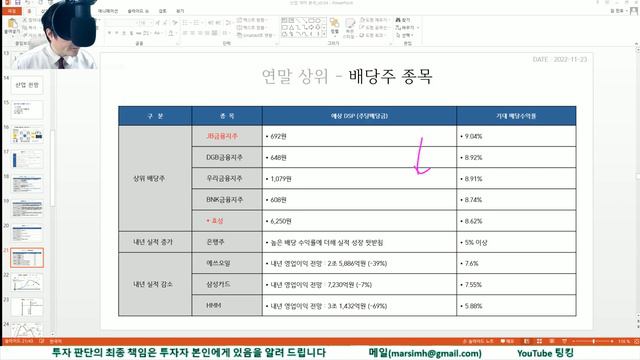The height and width of the screenshot is (360, 640).
Task: Click the Convert to SmartArt icon
Action: (240, 35)
